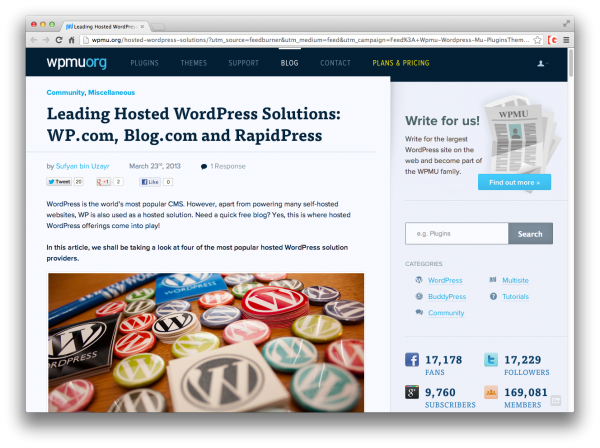Open the WordPress buttons article image
600x448 pixels.
[206, 342]
